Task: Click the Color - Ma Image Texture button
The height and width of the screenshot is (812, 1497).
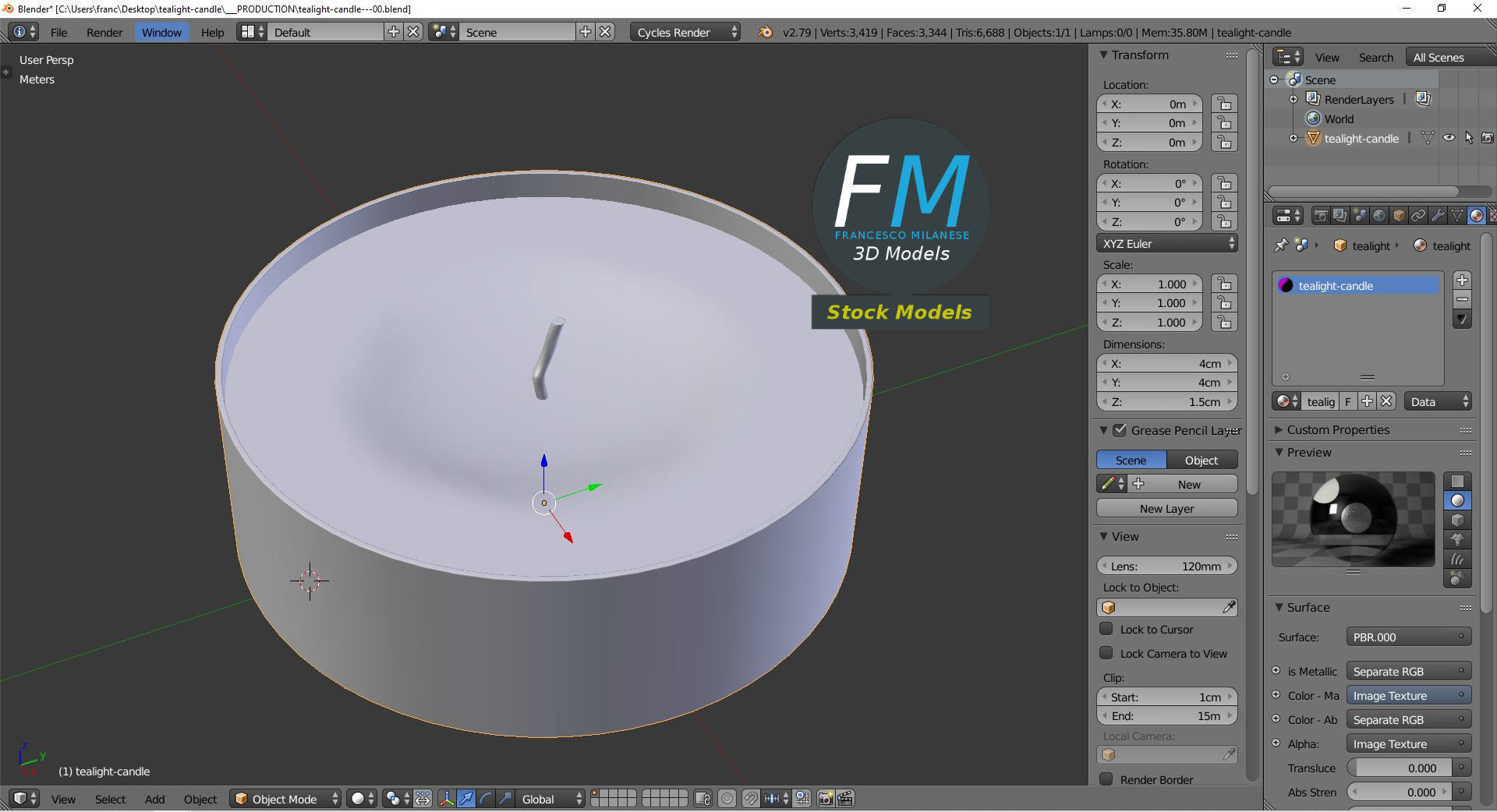Action: click(x=1408, y=695)
